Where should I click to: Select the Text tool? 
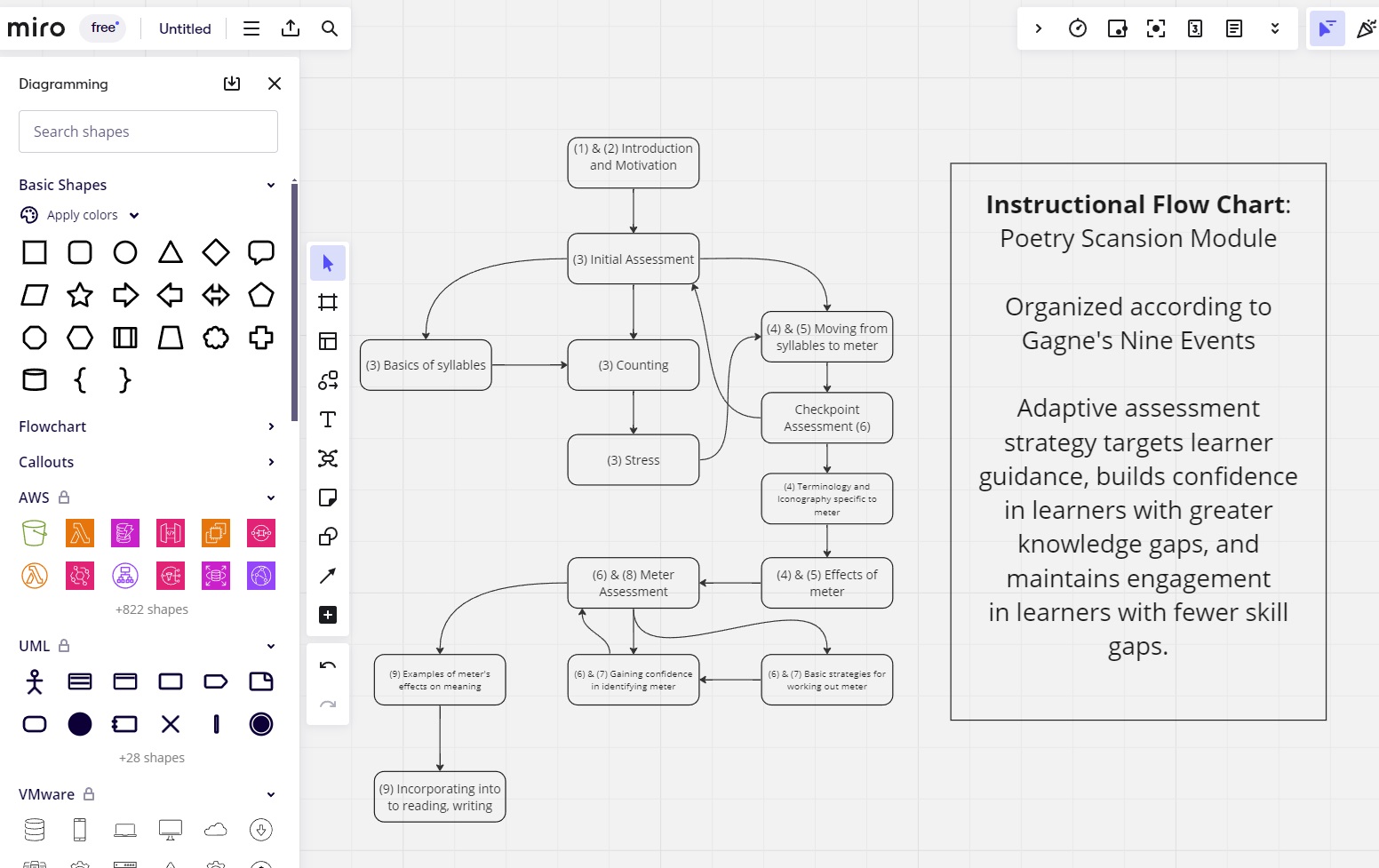[328, 419]
